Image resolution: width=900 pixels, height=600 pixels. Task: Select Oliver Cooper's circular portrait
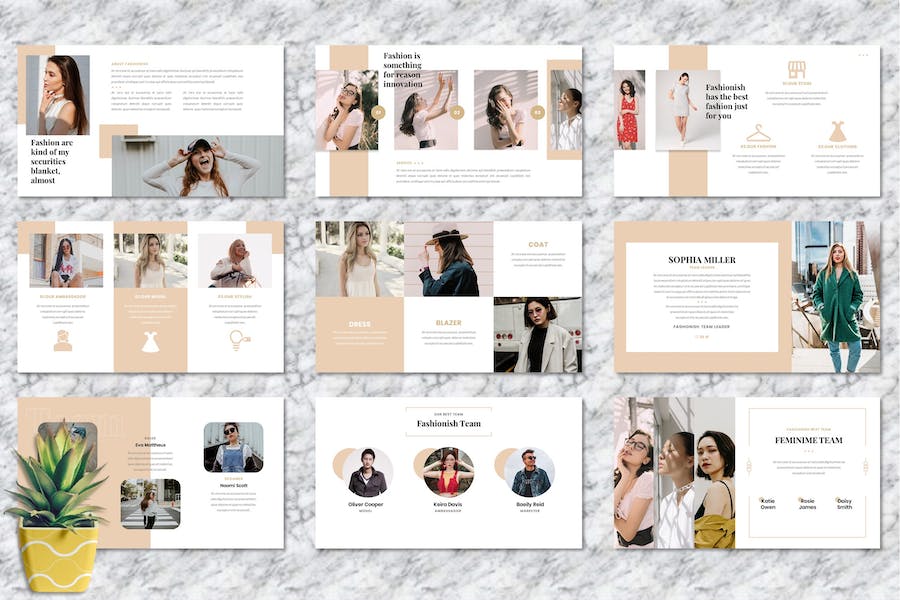pyautogui.click(x=367, y=473)
